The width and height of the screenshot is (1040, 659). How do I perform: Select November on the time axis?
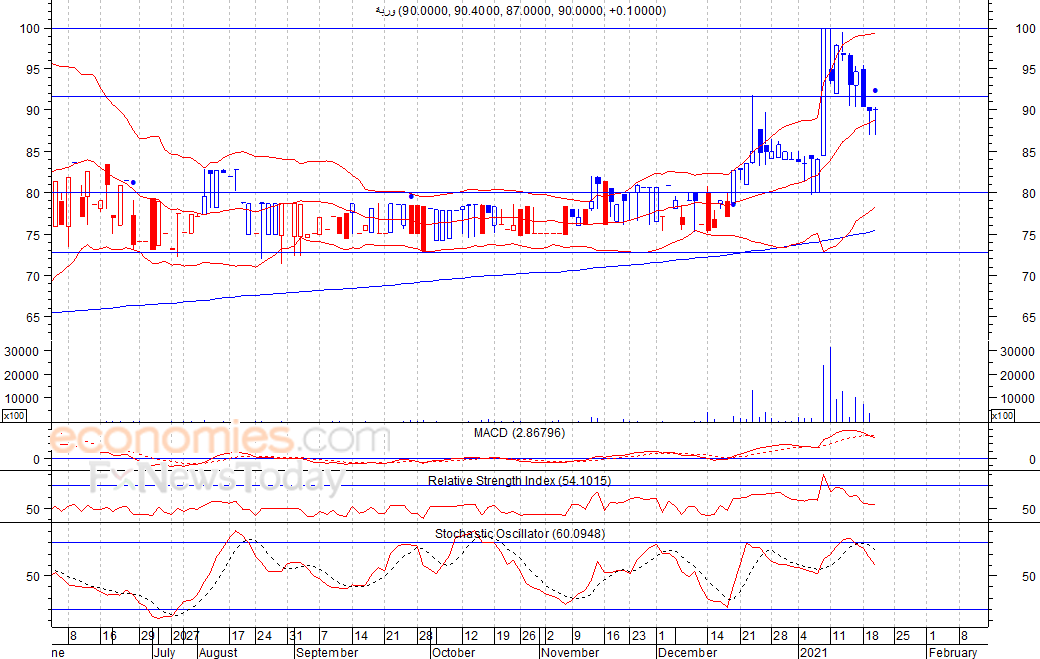tap(569, 653)
